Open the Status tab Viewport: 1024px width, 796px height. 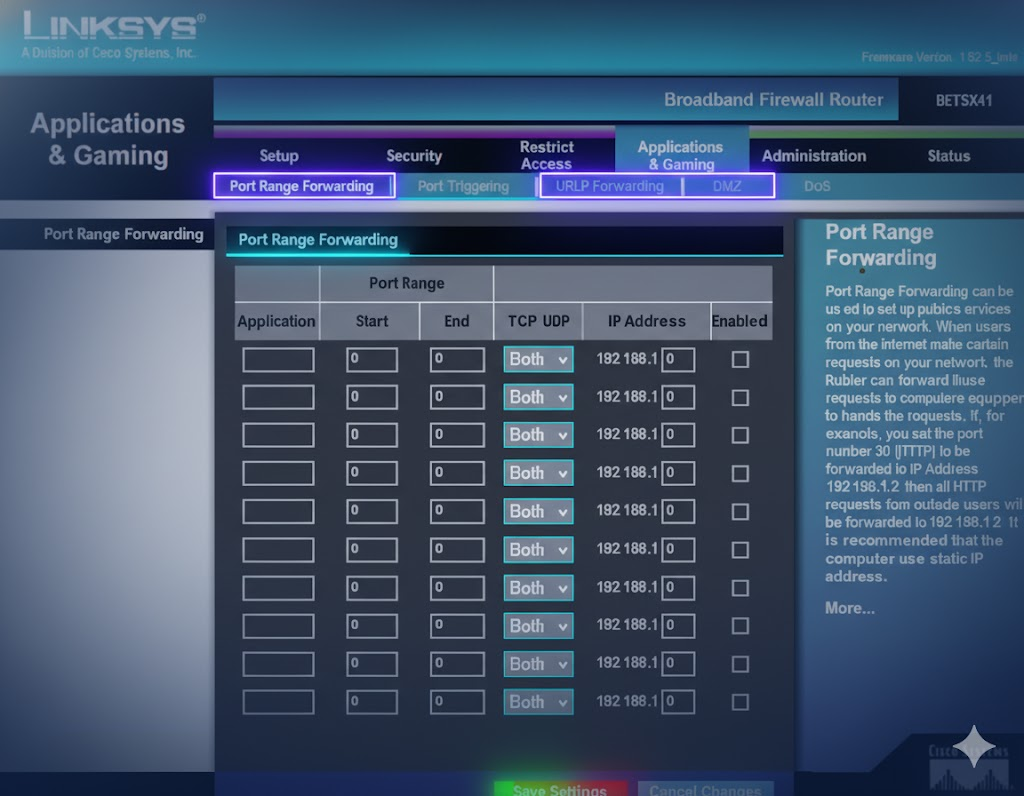pos(948,156)
